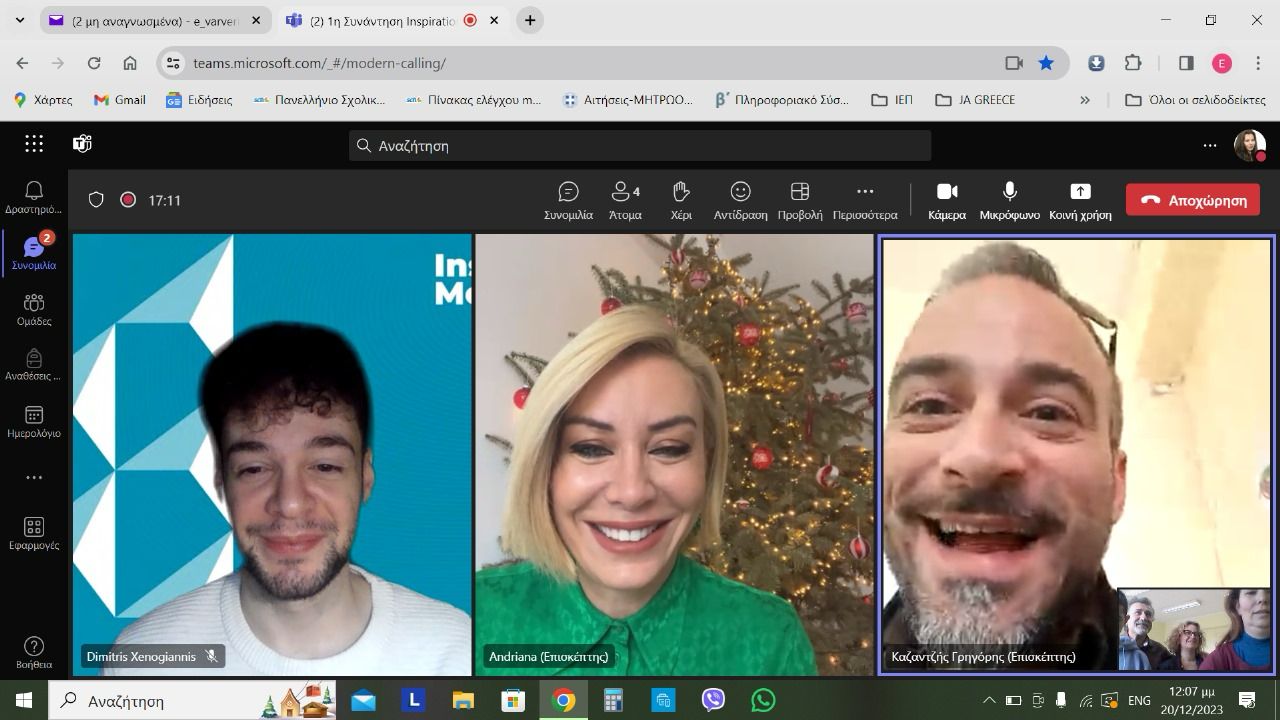Image resolution: width=1280 pixels, height=720 pixels.
Task: Expand the hidden bookmarks overflow chevron
Action: (x=1085, y=100)
